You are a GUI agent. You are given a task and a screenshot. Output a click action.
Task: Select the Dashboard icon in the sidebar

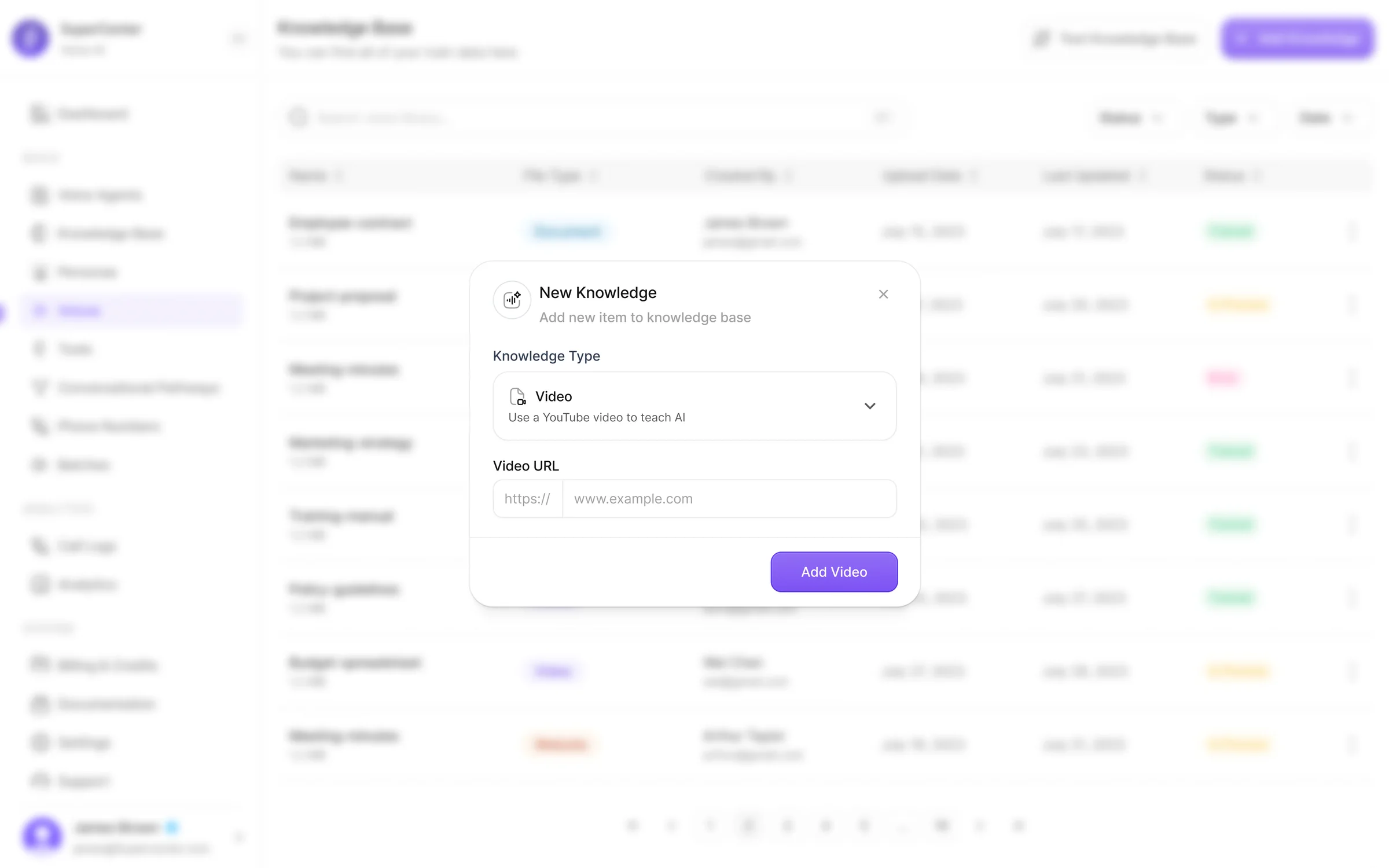click(39, 114)
